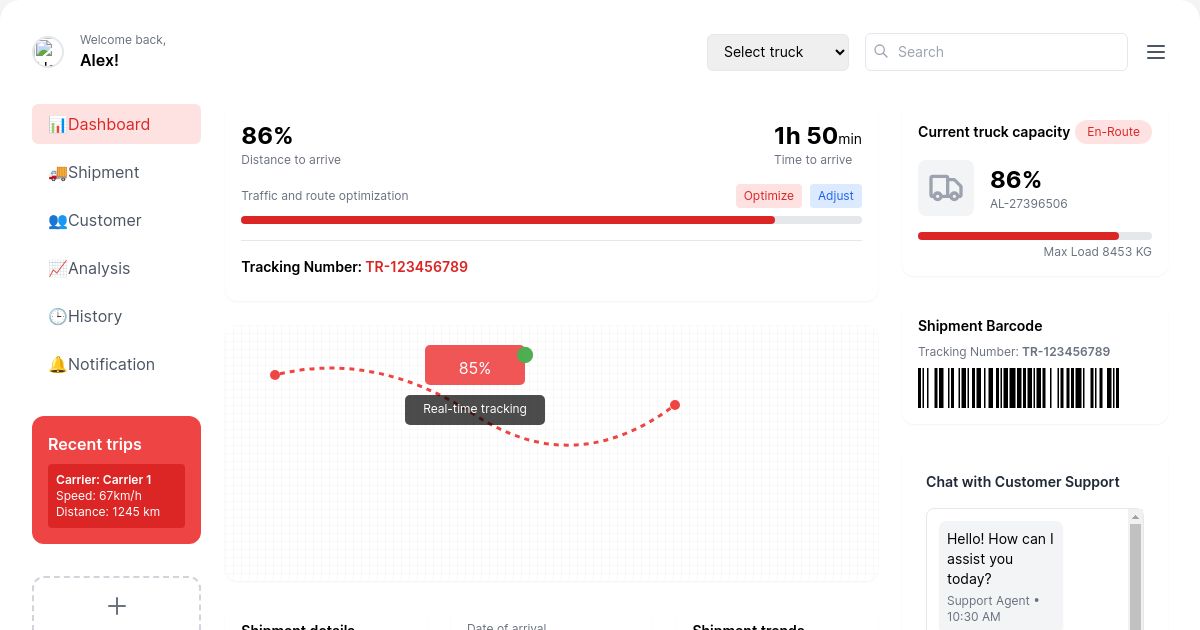Viewport: 1200px width, 630px height.
Task: Click the shipment barcode image
Action: (x=1018, y=388)
